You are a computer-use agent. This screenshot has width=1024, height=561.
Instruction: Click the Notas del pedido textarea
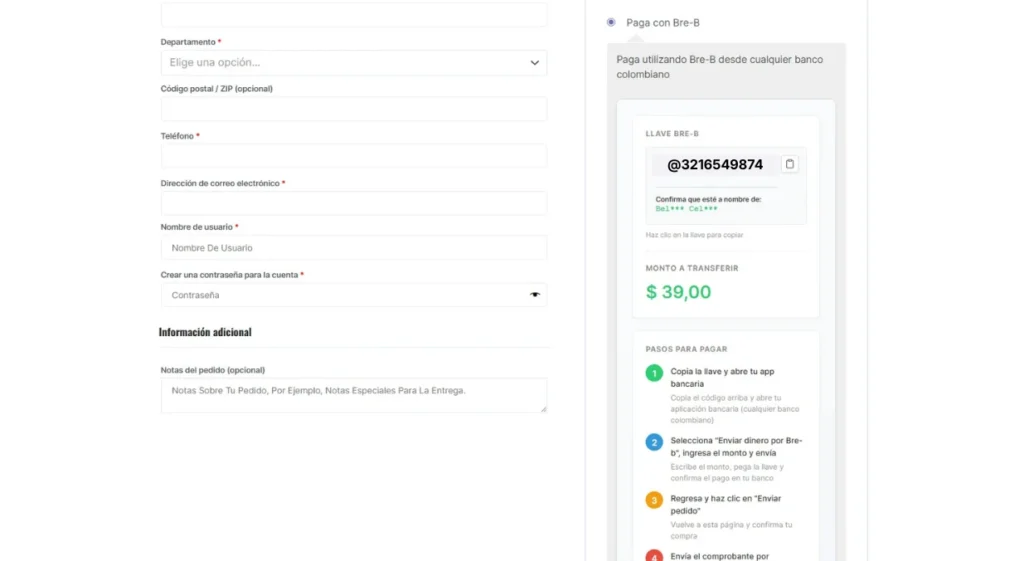click(x=354, y=395)
